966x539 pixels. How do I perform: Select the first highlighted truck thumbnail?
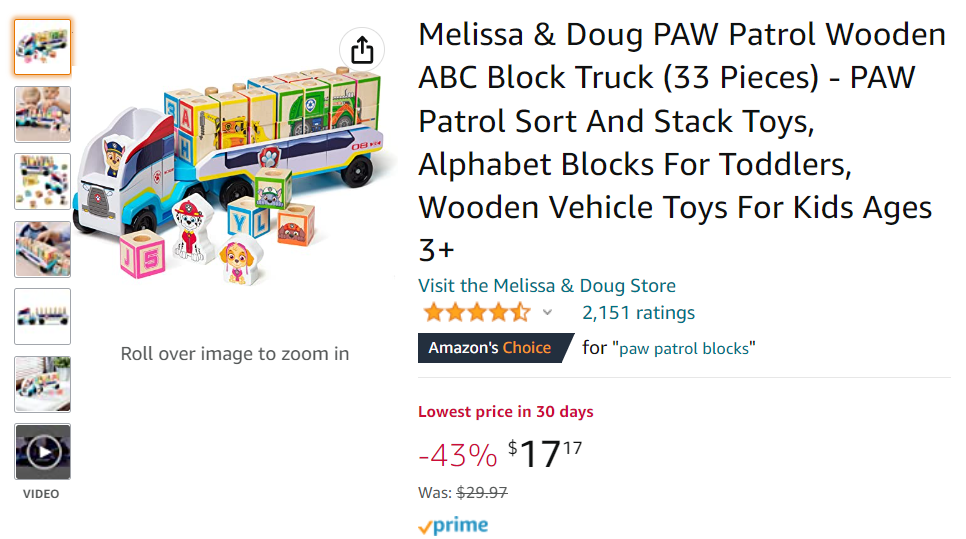click(x=43, y=47)
